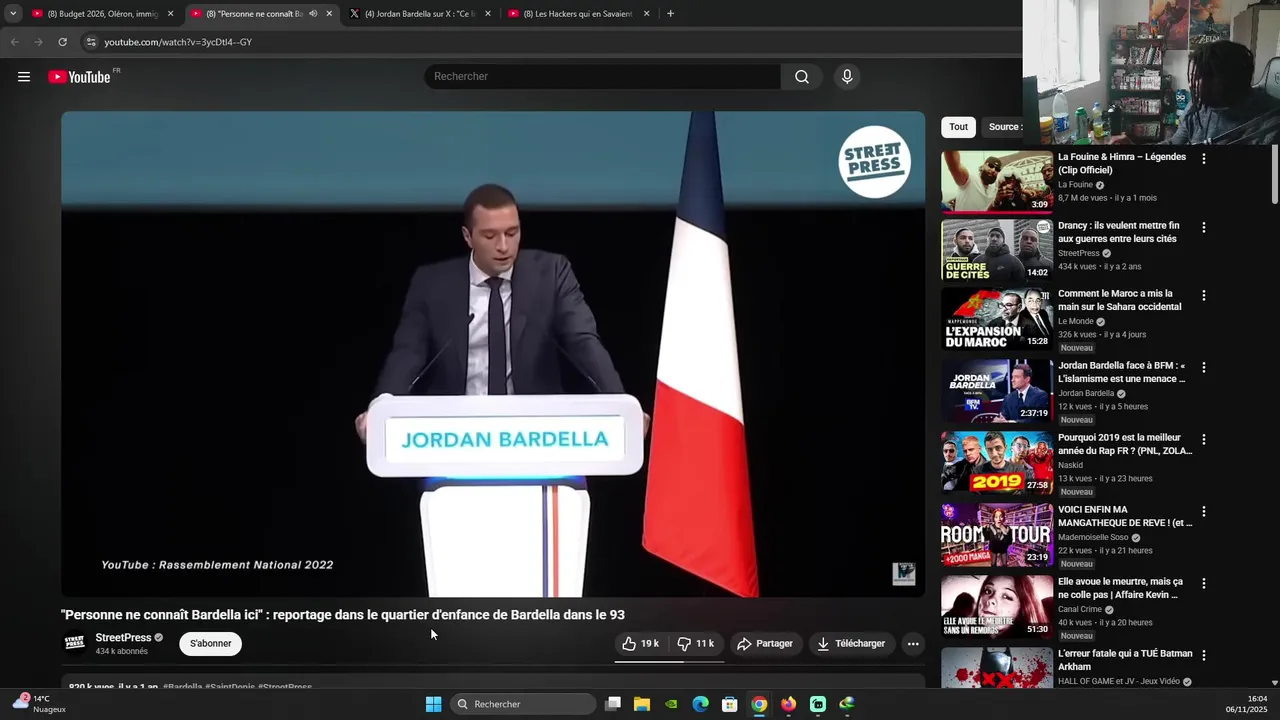Reload the page in Chrome

[x=62, y=42]
